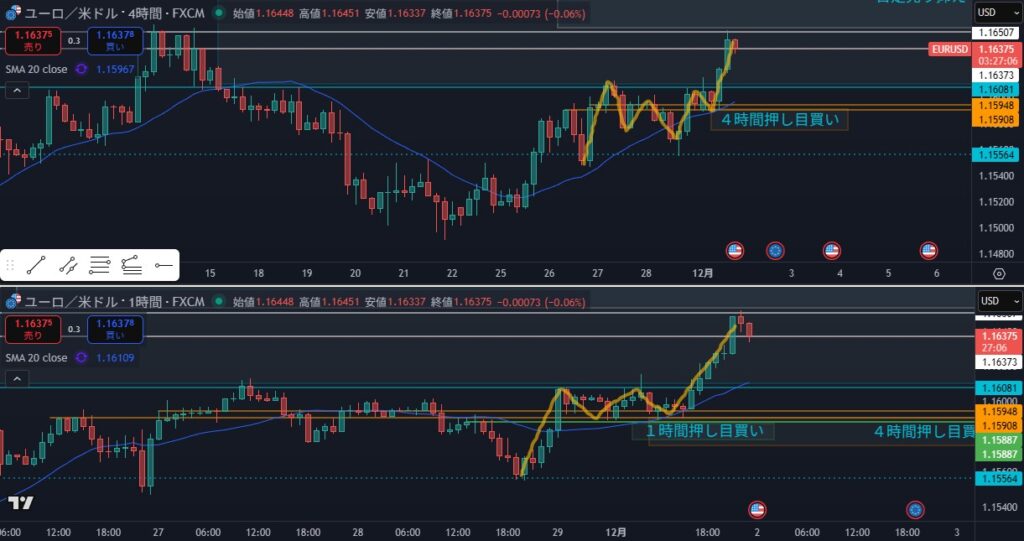
Task: Click the red sell button on 4-hour chart
Action: (x=28, y=41)
